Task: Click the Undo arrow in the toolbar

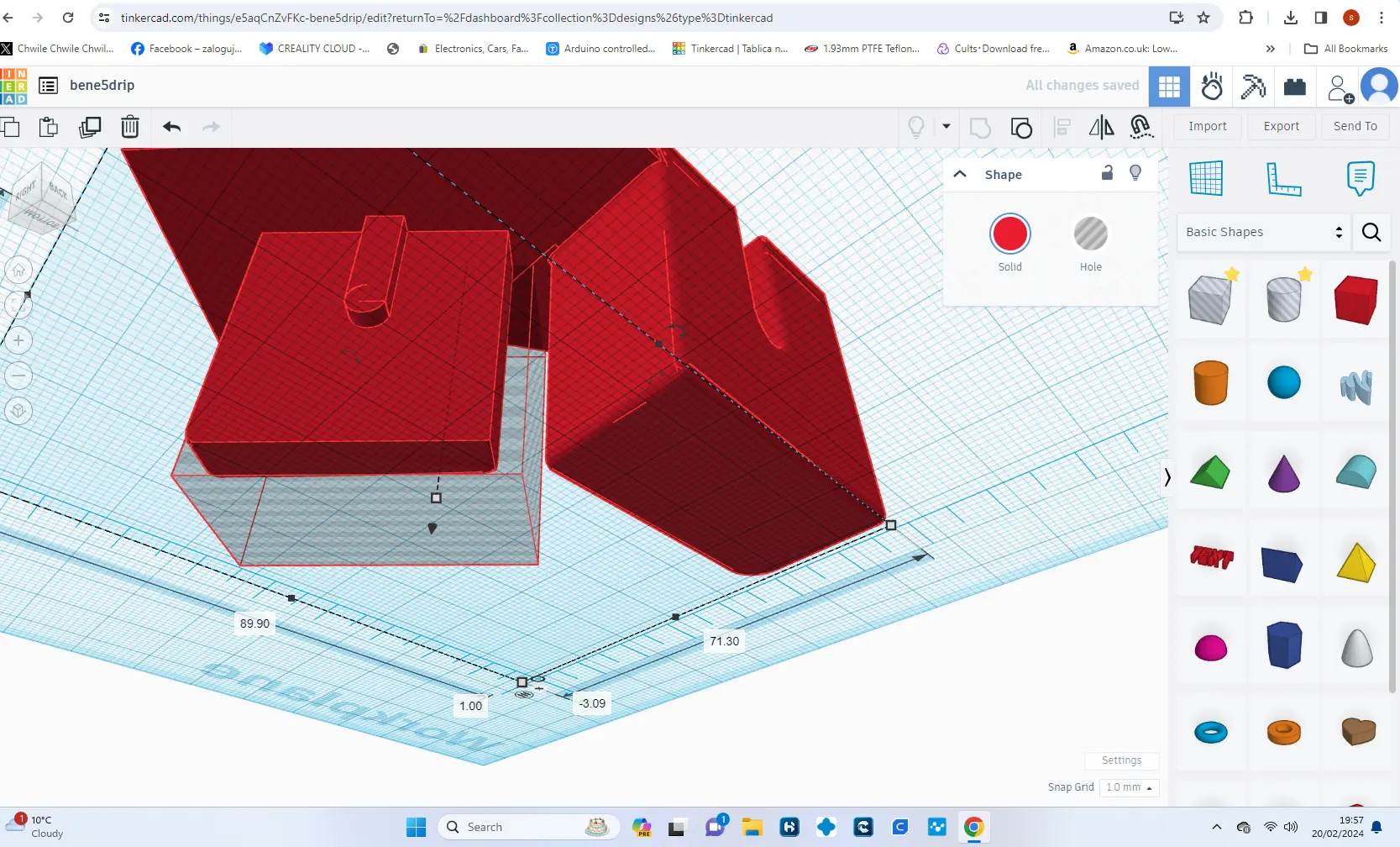Action: coord(171,127)
